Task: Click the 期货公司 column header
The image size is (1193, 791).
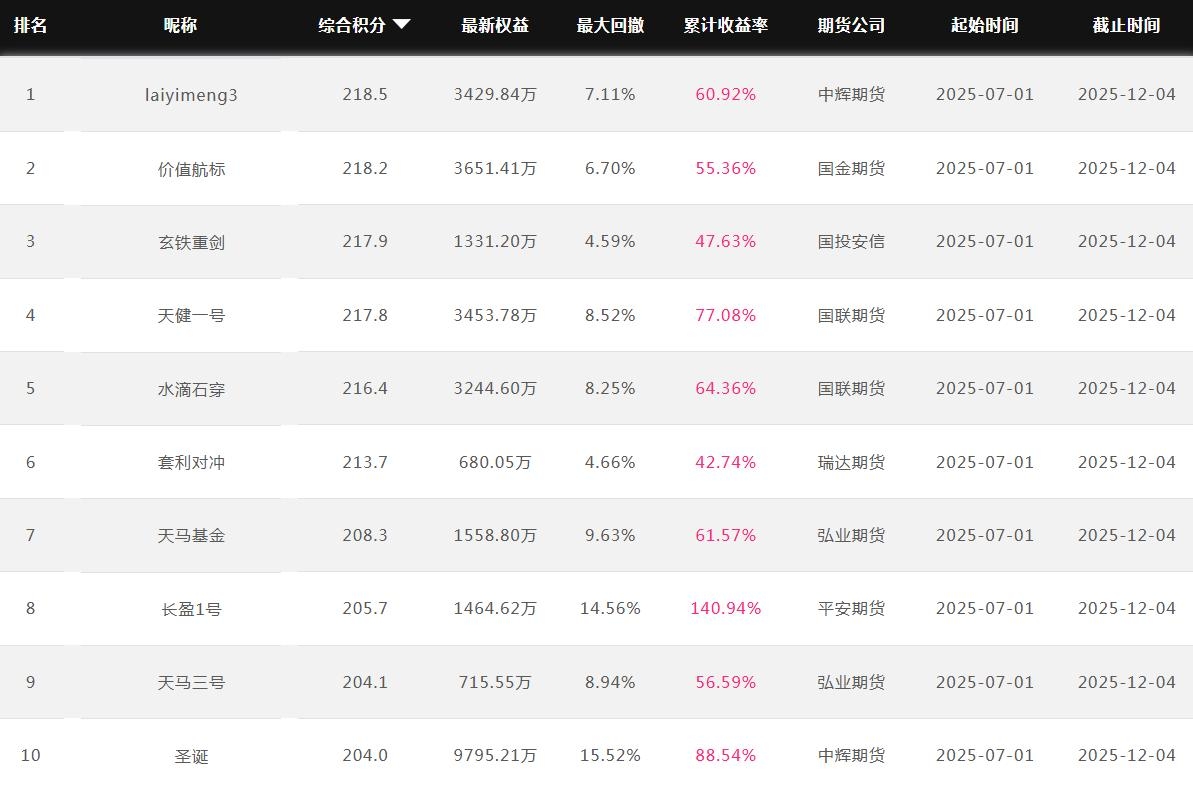Action: (851, 26)
